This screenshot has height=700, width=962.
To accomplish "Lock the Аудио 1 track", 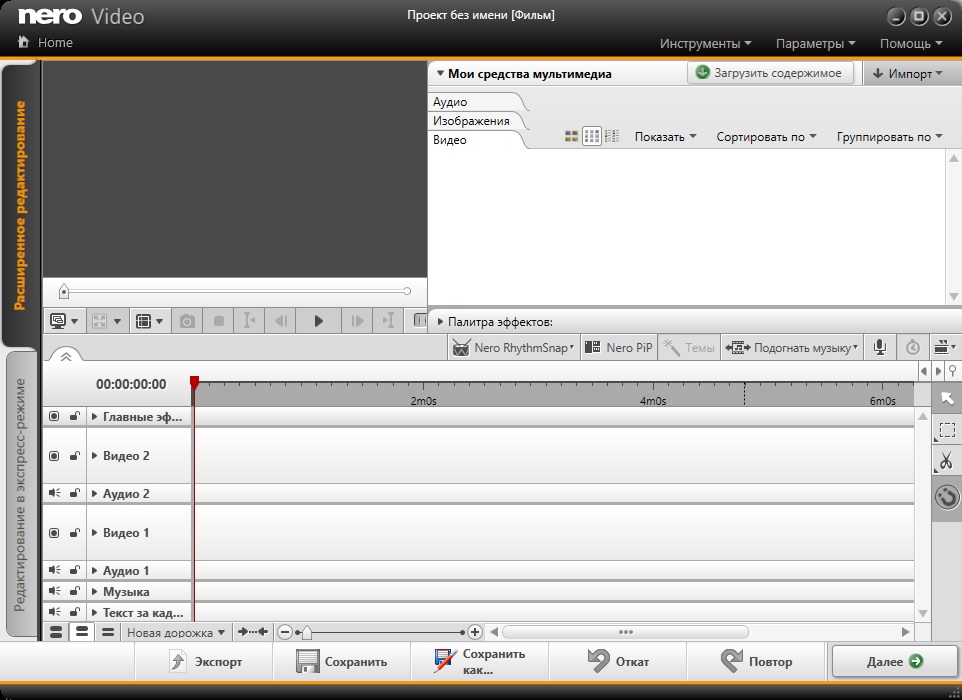I will [75, 571].
